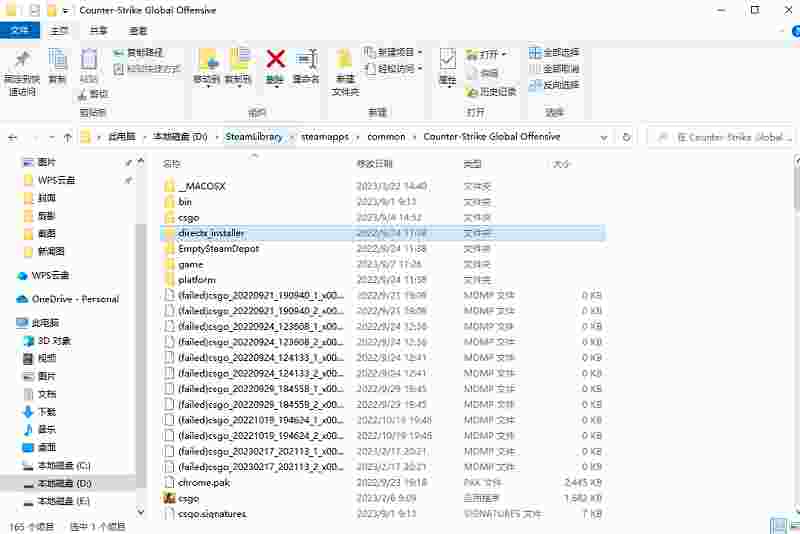Click 复制路径 in the ribbon

pyautogui.click(x=138, y=52)
